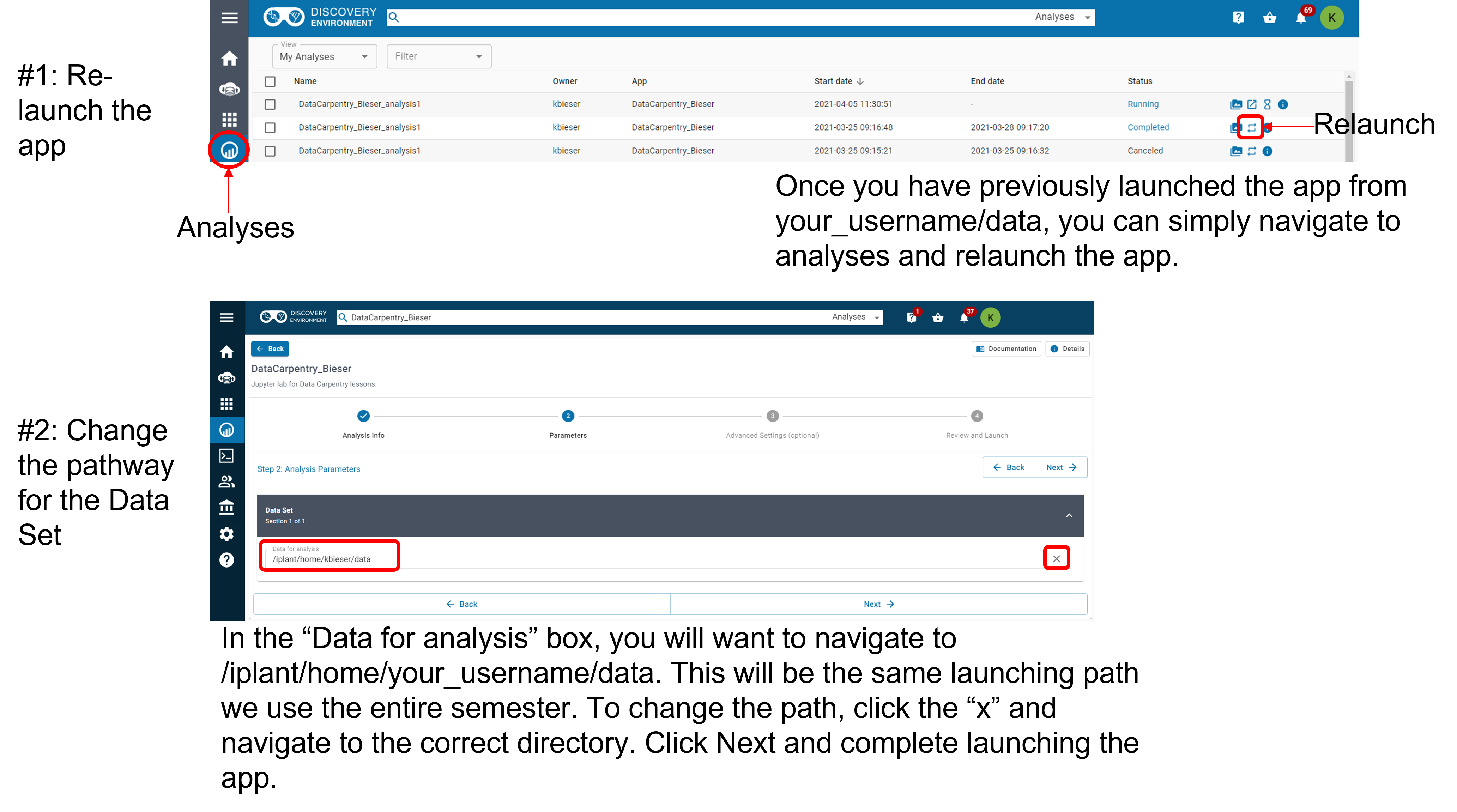Viewport: 1457px width, 812px height.
Task: Click the Teams people icon in the lower sidebar
Action: pos(226,482)
